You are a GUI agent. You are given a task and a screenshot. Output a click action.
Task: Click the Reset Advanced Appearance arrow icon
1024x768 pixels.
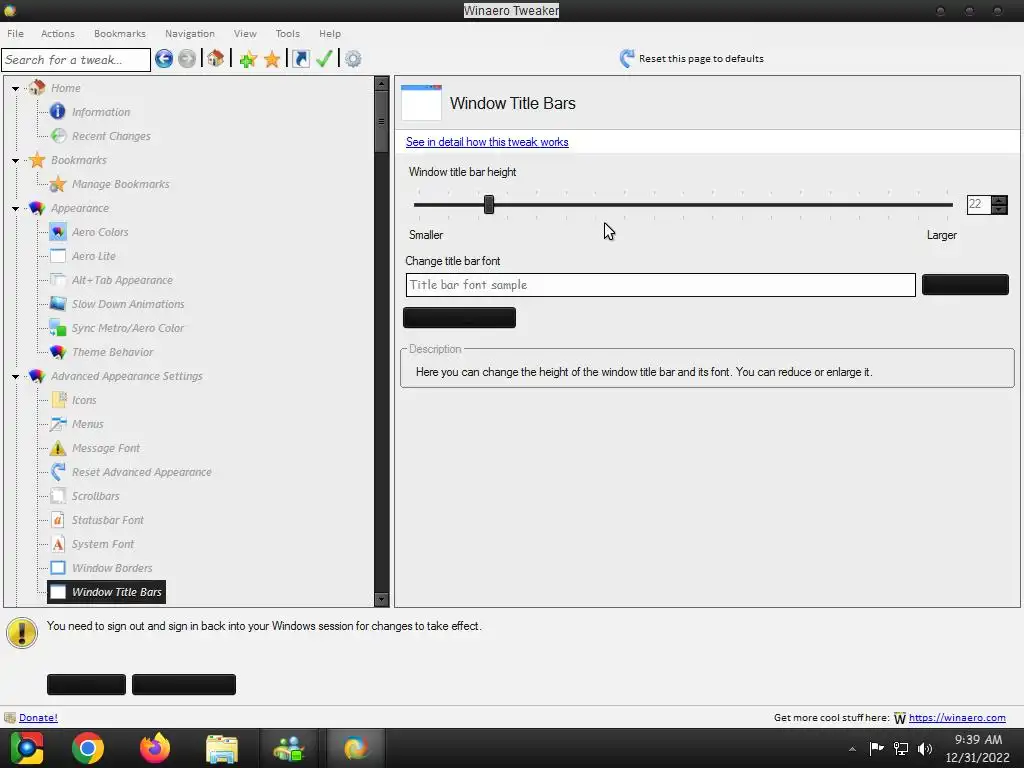(57, 472)
